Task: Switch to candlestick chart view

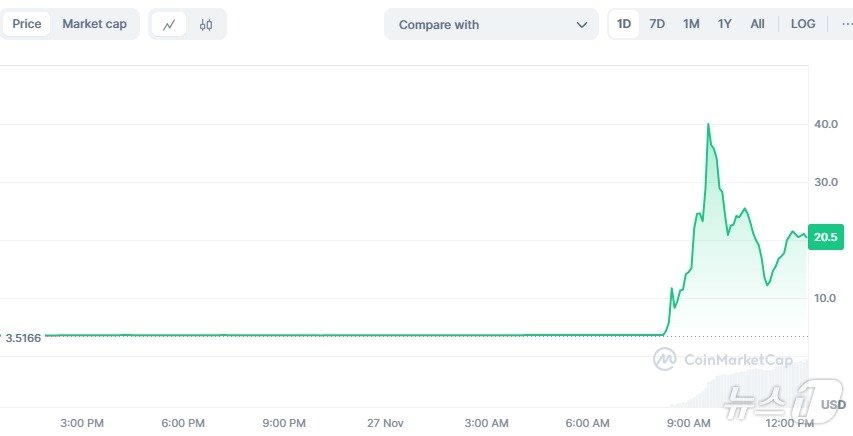Action: tap(206, 24)
